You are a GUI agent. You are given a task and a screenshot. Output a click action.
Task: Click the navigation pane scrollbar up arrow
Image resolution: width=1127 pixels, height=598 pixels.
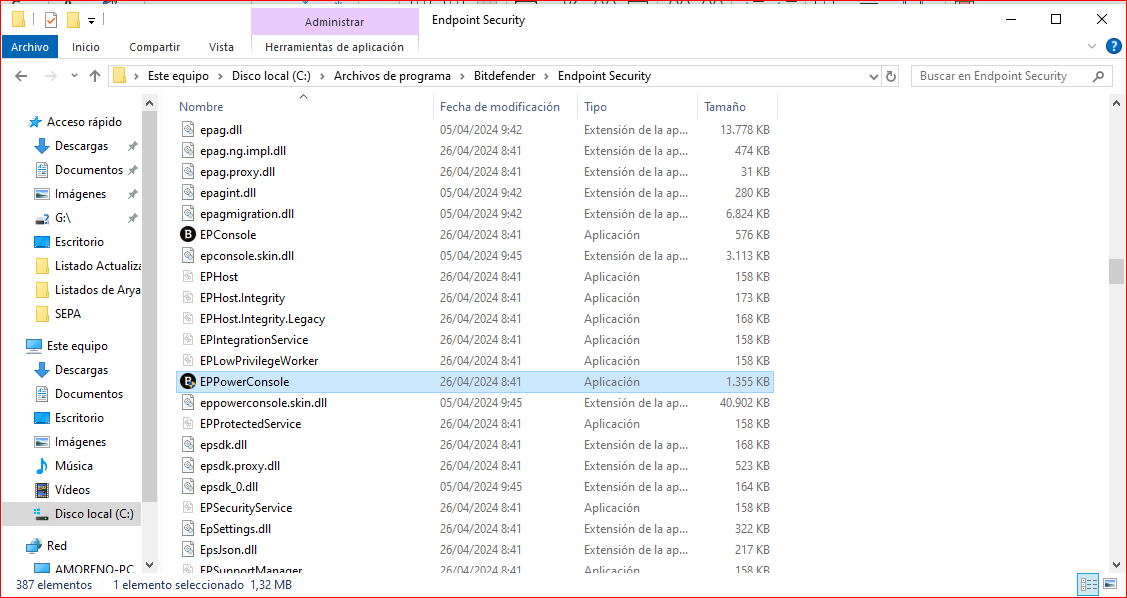[150, 104]
